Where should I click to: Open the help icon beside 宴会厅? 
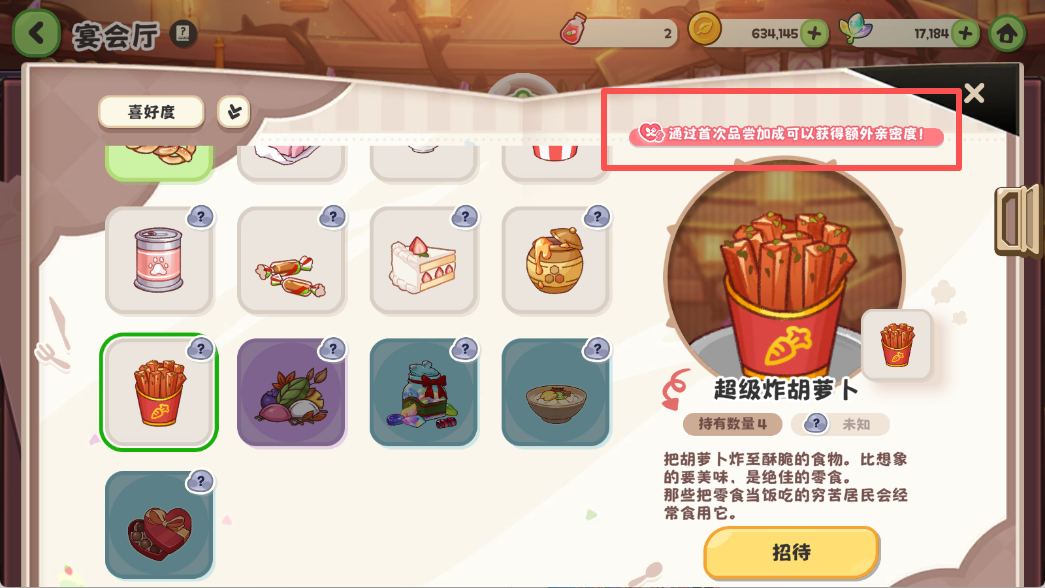[x=183, y=33]
